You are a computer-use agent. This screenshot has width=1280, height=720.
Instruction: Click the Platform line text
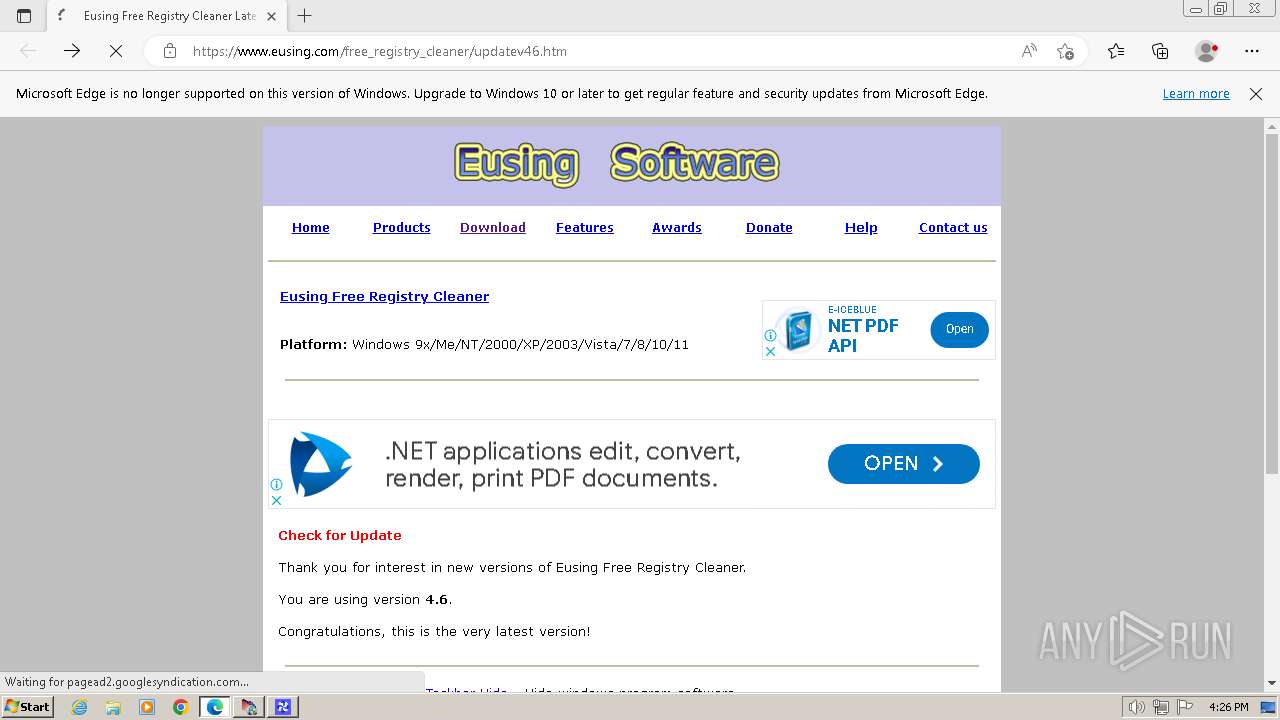(484, 344)
